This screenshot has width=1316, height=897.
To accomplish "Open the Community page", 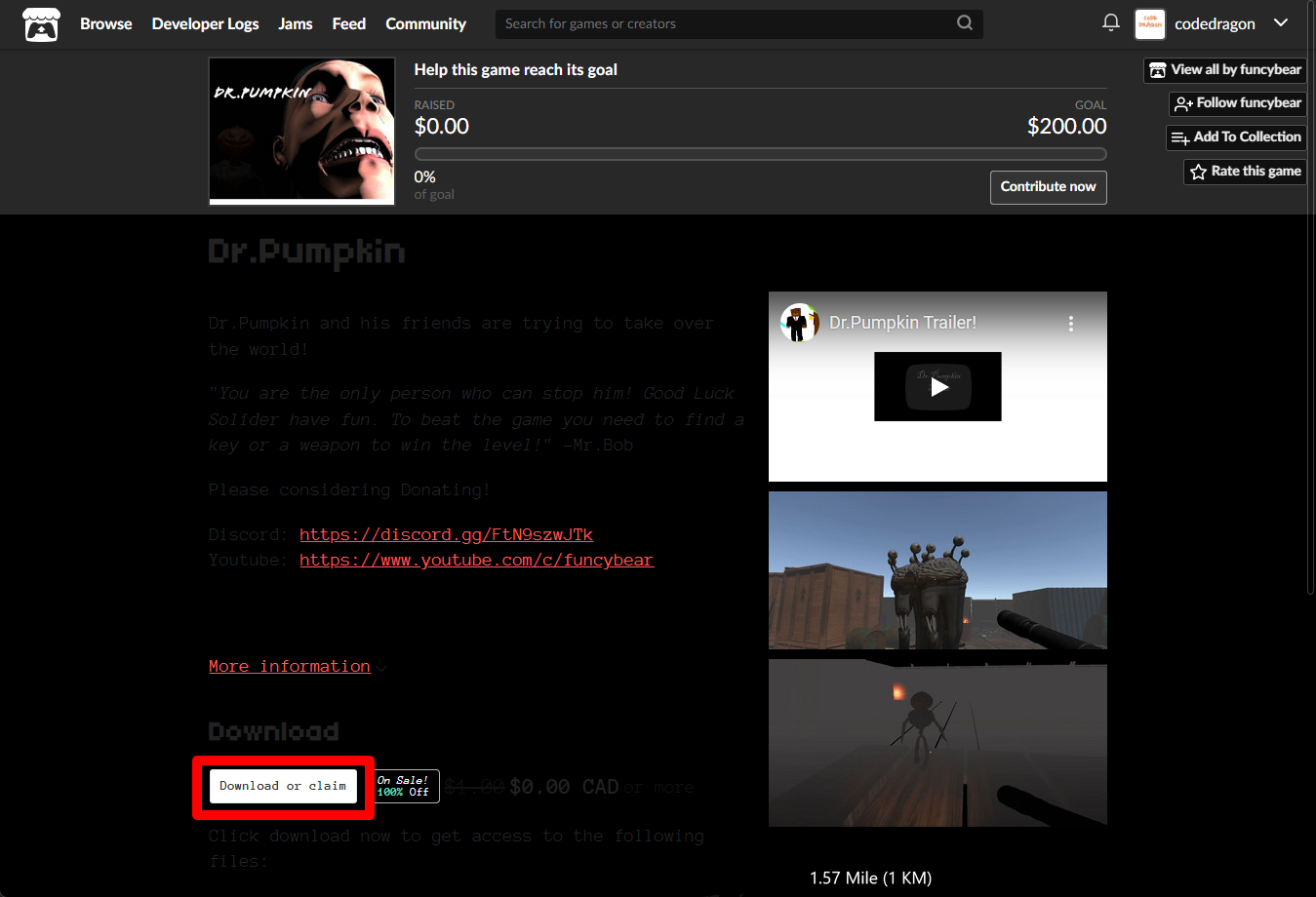I will coord(425,23).
